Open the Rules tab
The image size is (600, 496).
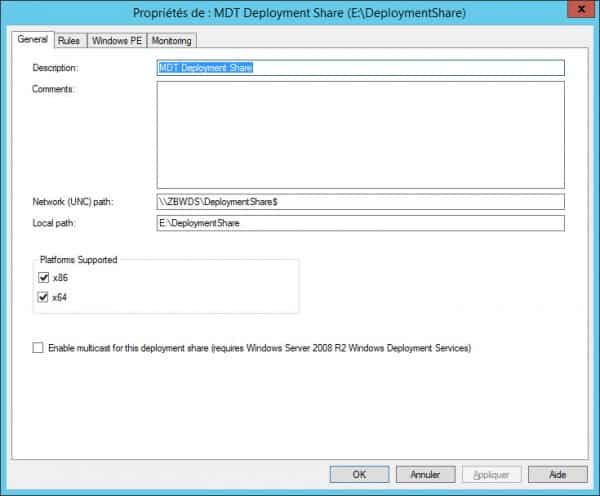(69, 41)
